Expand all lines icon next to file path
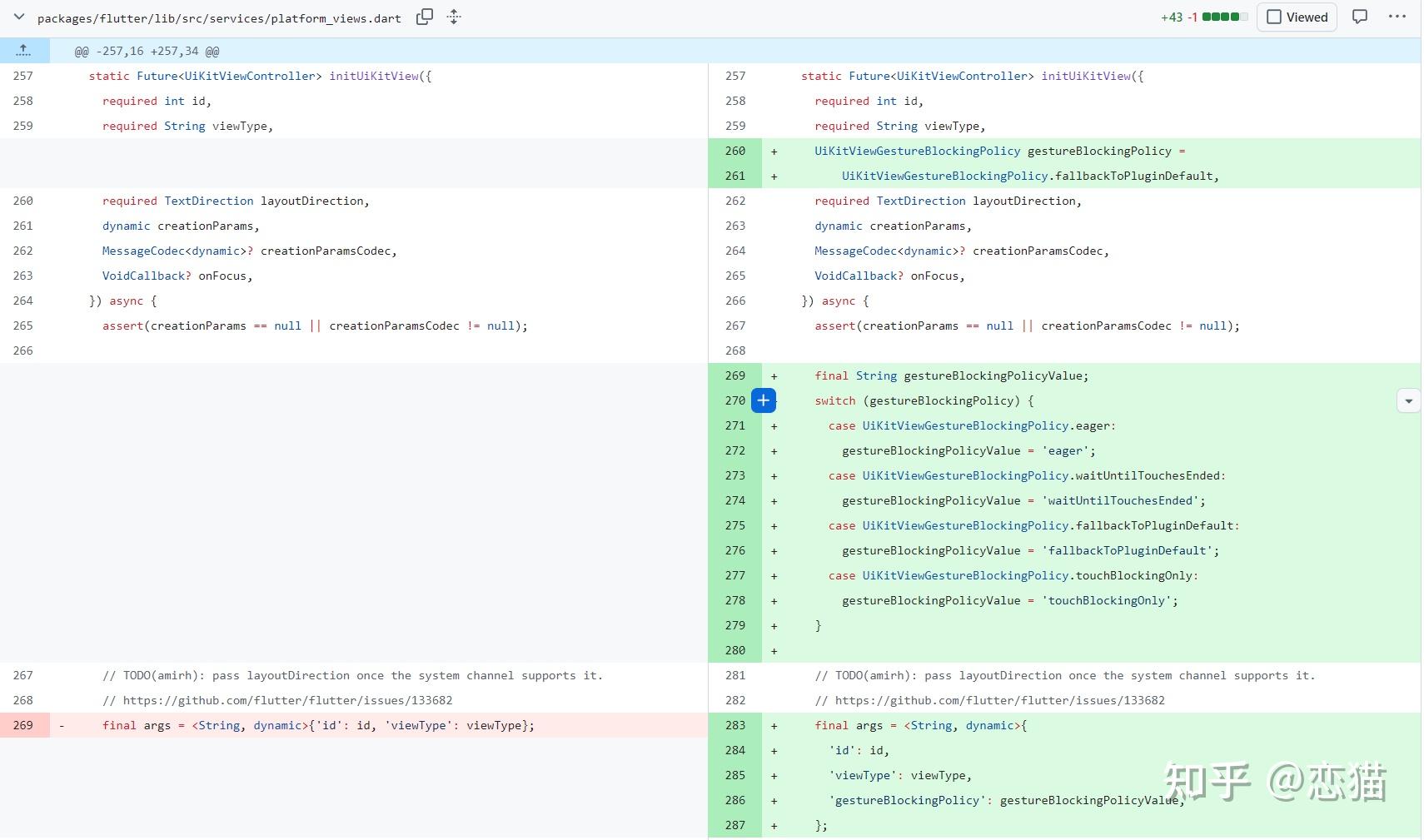This screenshot has height=840, width=1424. tap(454, 17)
